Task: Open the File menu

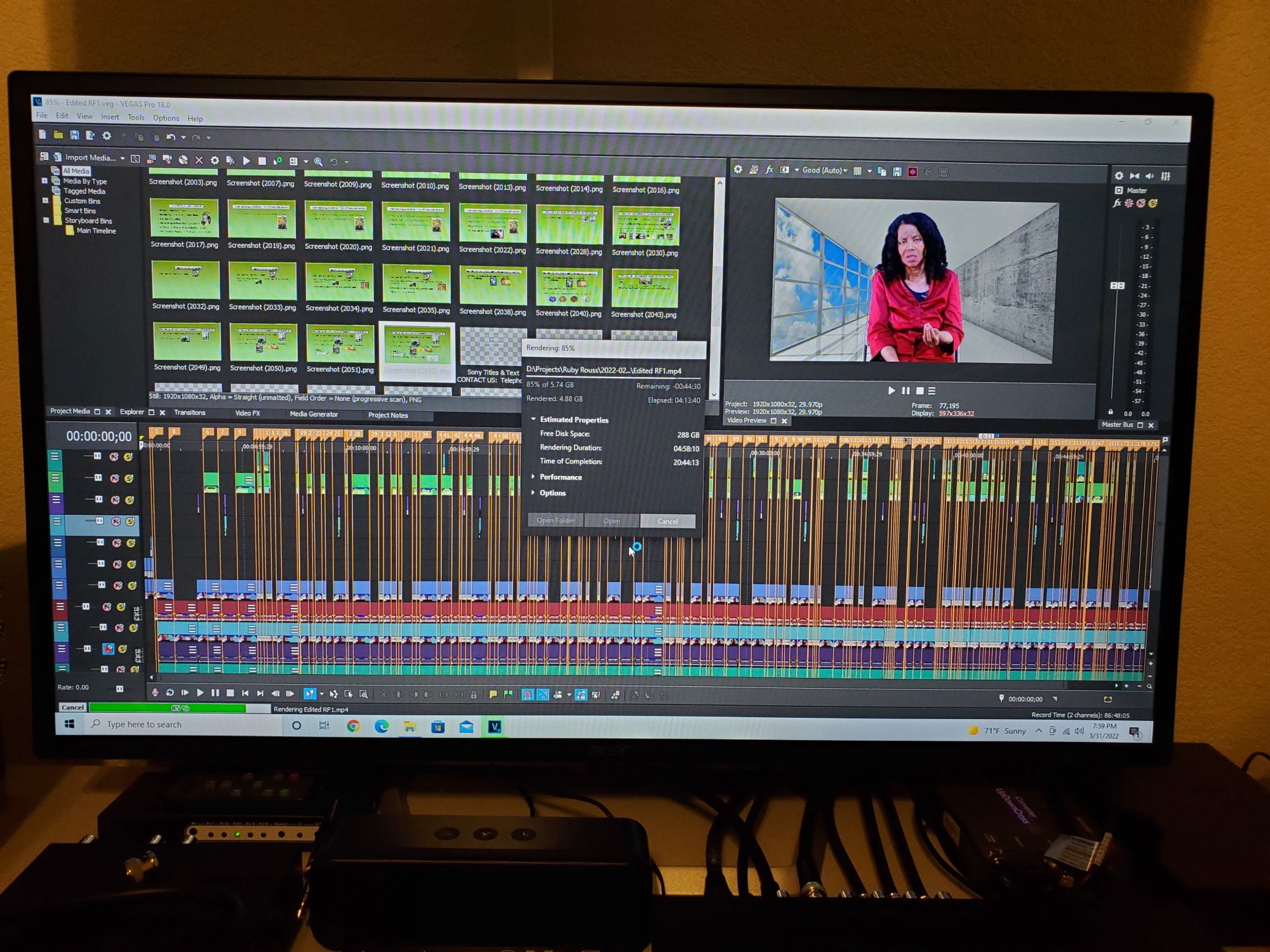Action: point(42,116)
